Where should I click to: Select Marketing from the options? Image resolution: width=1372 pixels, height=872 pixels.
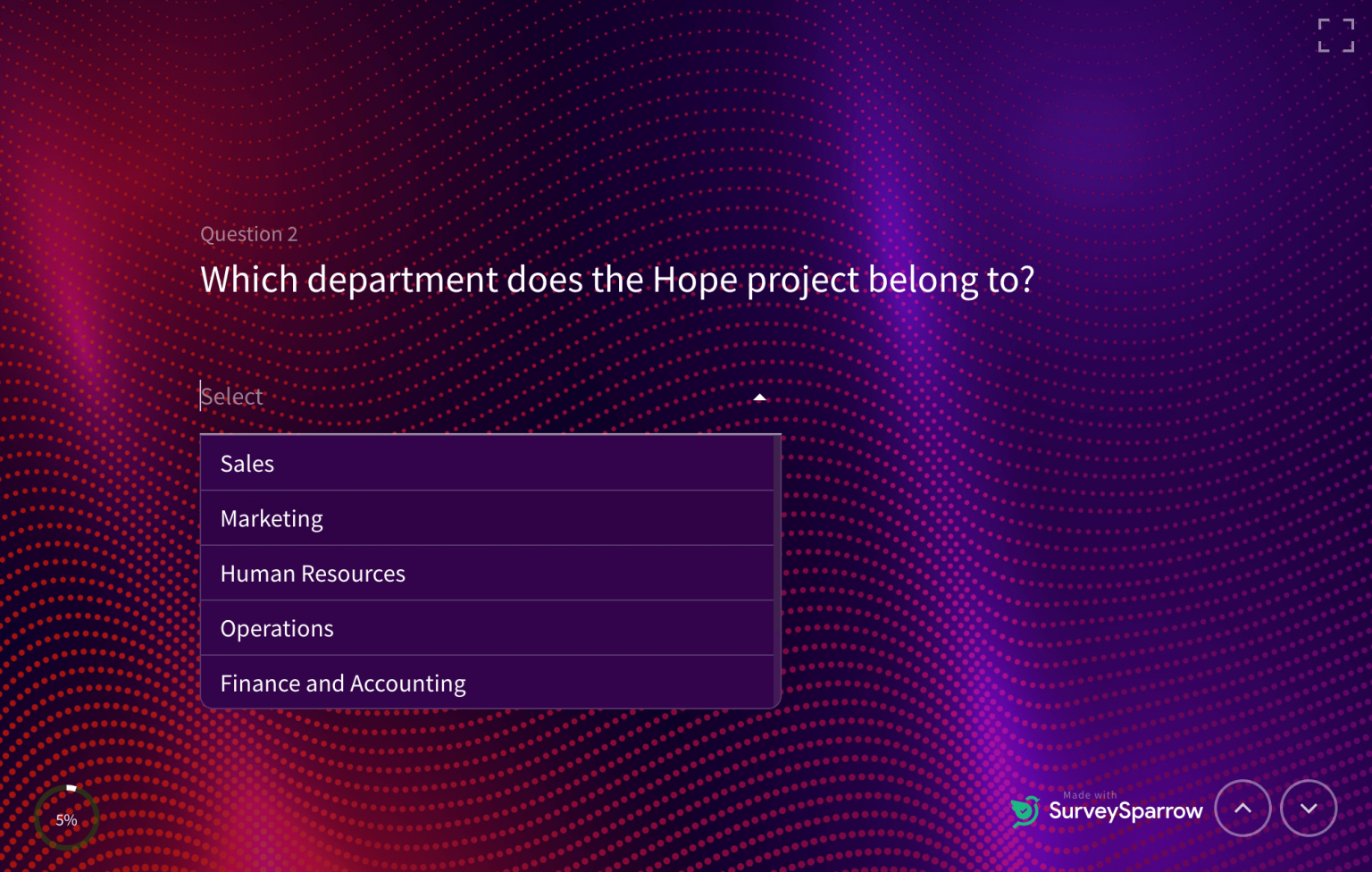[271, 518]
